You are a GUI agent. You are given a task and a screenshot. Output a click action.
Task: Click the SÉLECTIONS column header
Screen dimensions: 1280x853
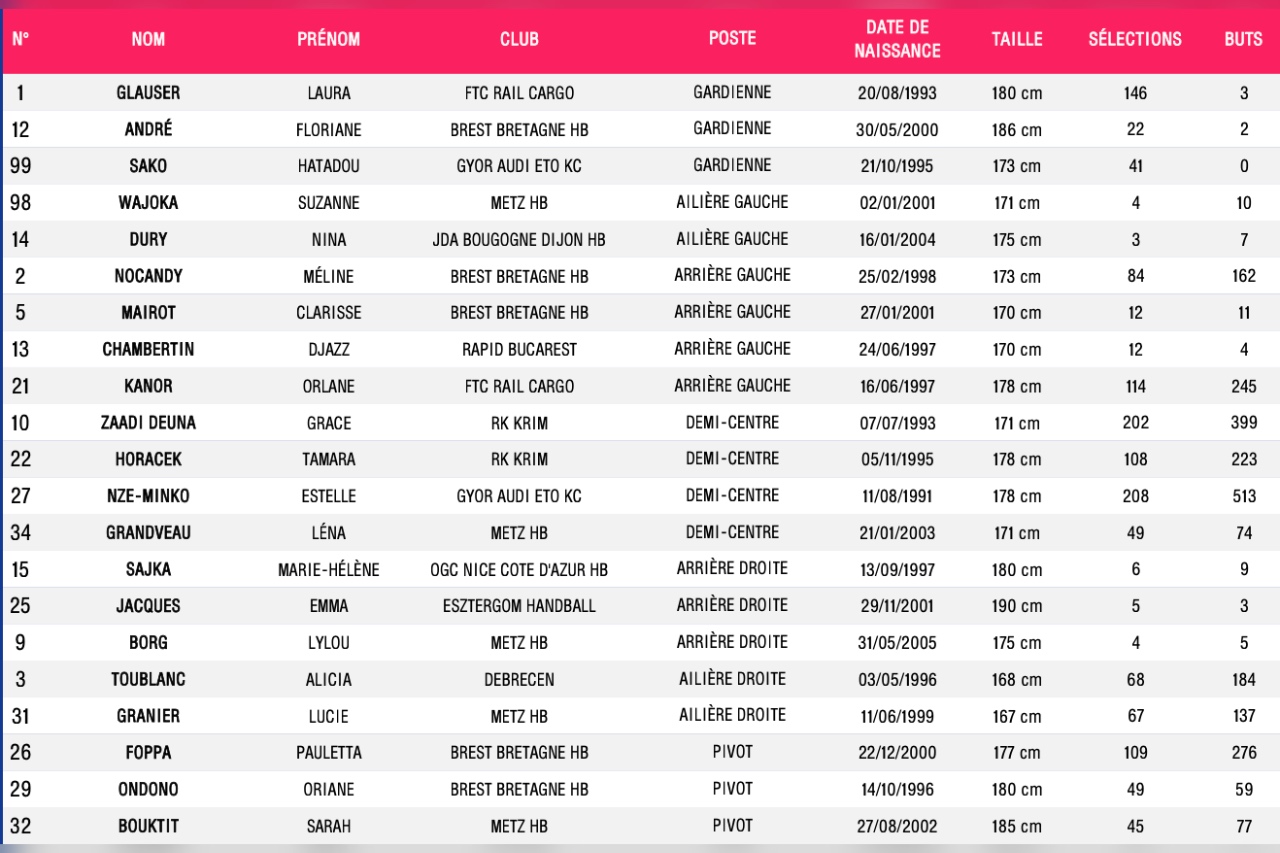click(x=1135, y=39)
